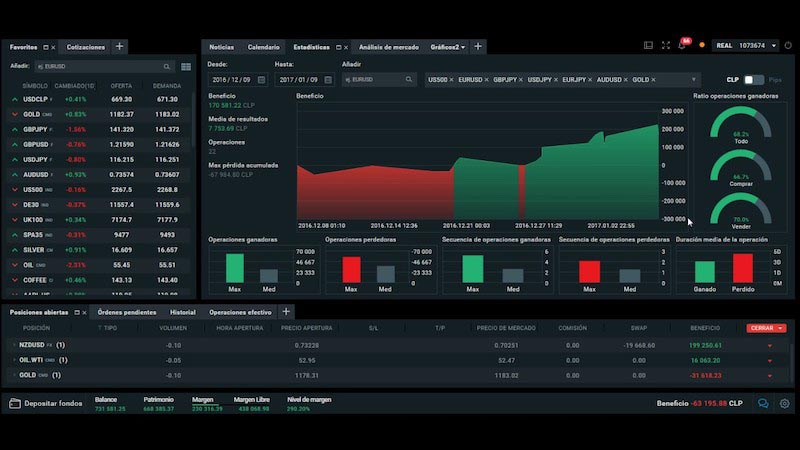Remove the GBPJPY filter tag
This screenshot has width=800, height=450.
tap(520, 80)
